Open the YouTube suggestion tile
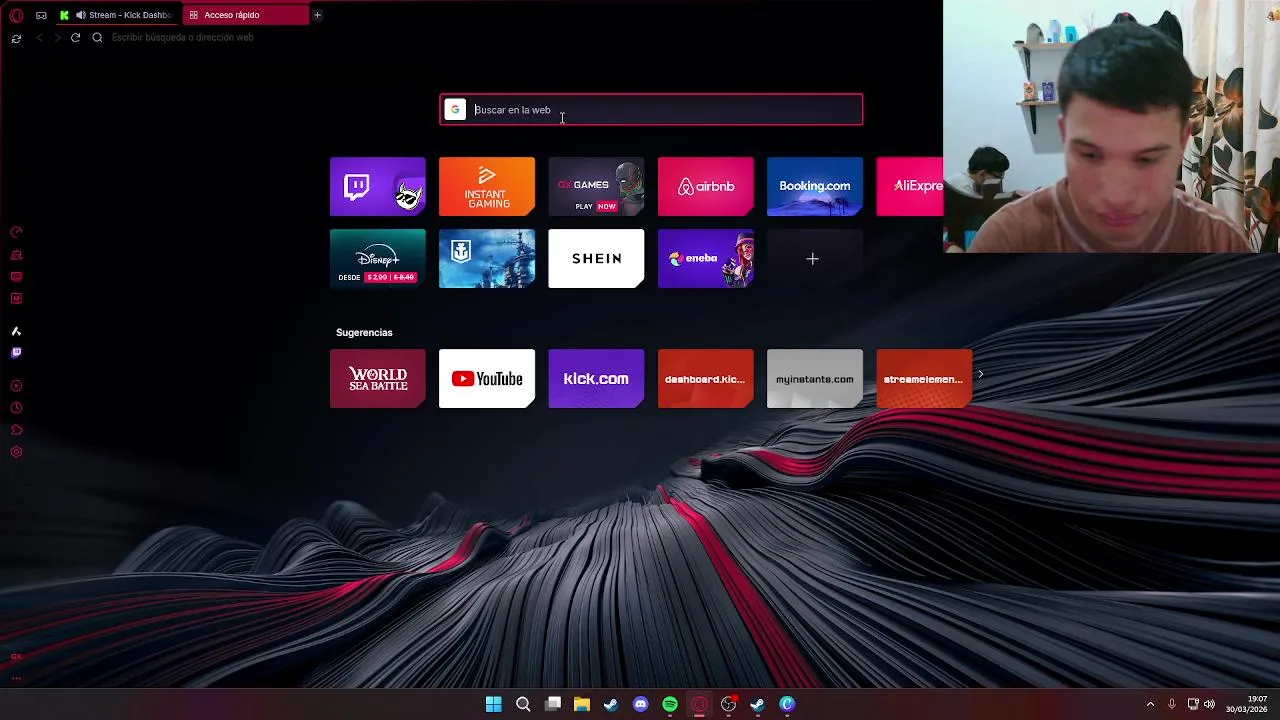Image resolution: width=1280 pixels, height=720 pixels. pos(487,379)
